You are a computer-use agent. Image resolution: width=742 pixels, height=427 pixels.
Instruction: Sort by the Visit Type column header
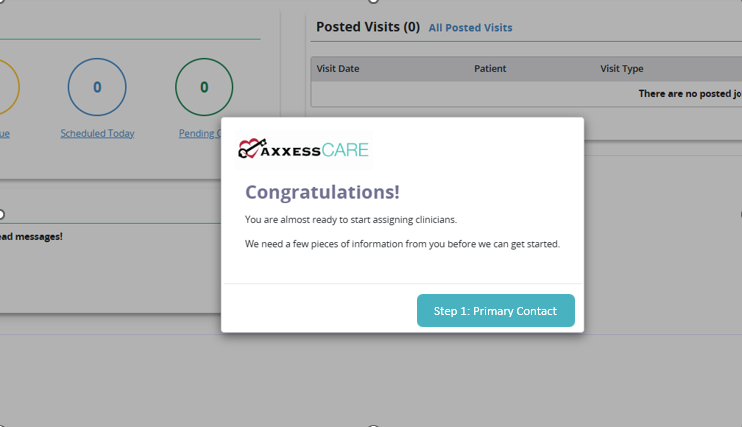pos(622,69)
